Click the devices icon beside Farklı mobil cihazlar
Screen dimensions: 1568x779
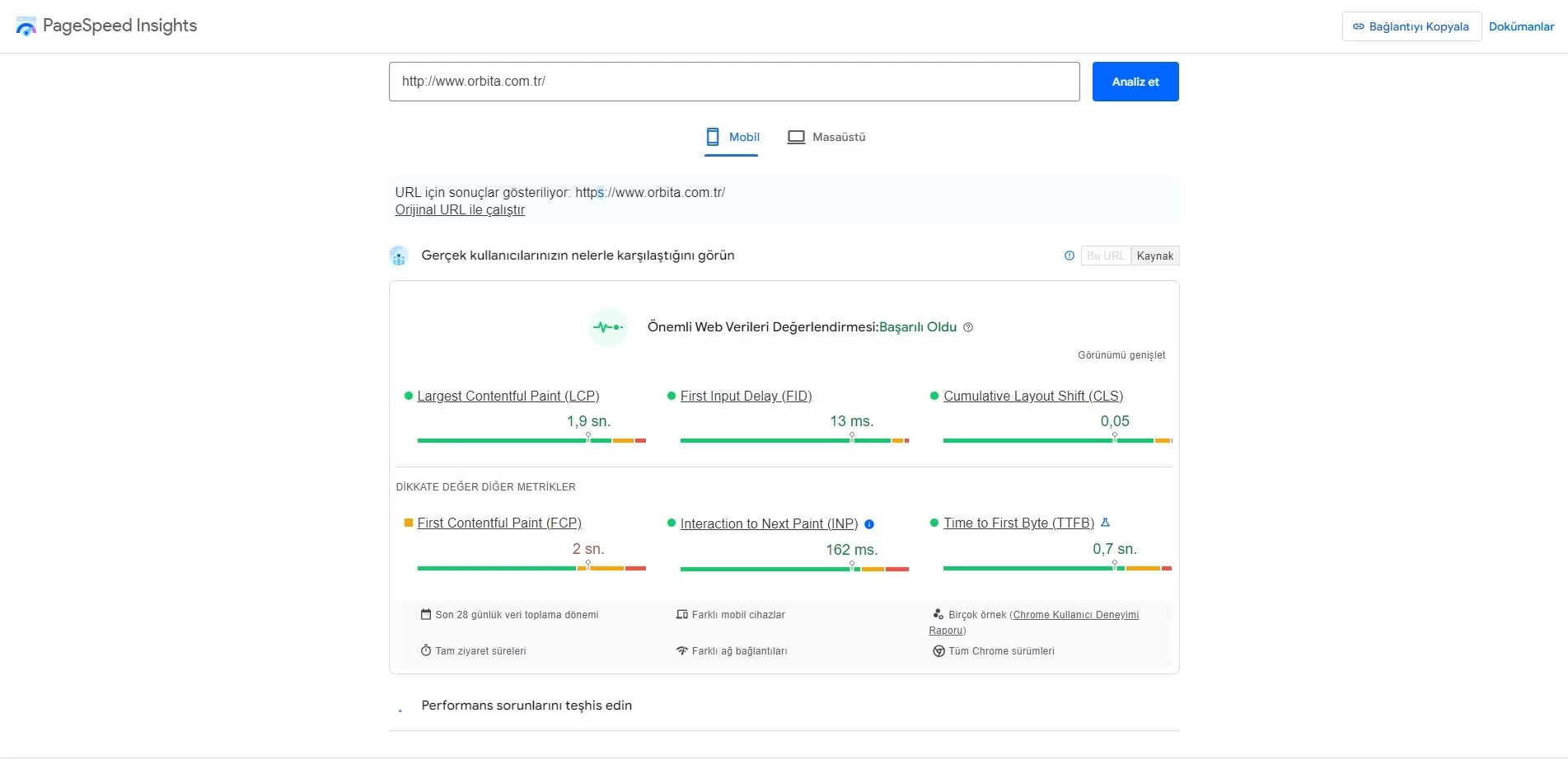coord(682,614)
